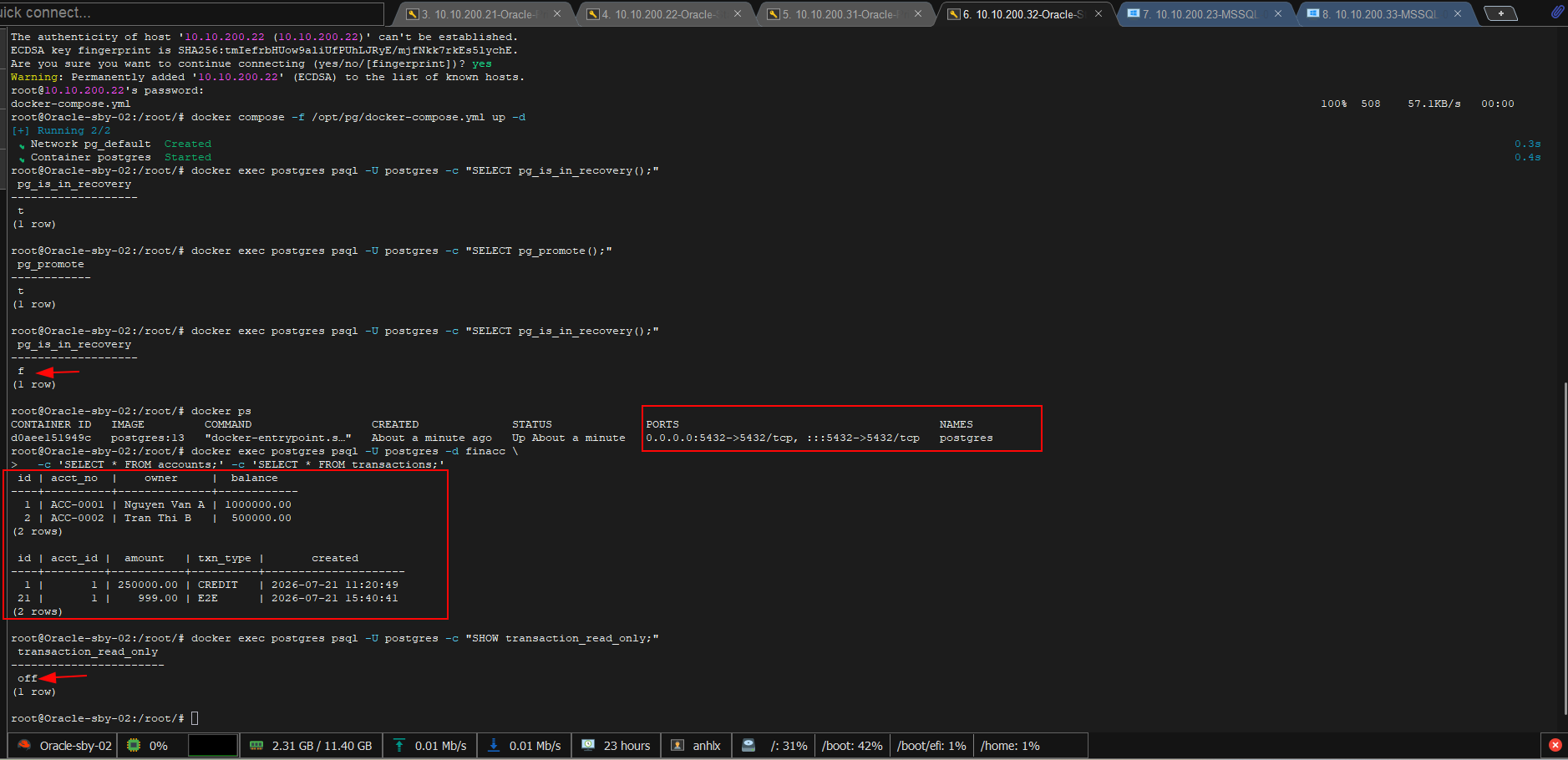1568x760 pixels.
Task: Click the 'docker ps' command text
Action: point(221,411)
